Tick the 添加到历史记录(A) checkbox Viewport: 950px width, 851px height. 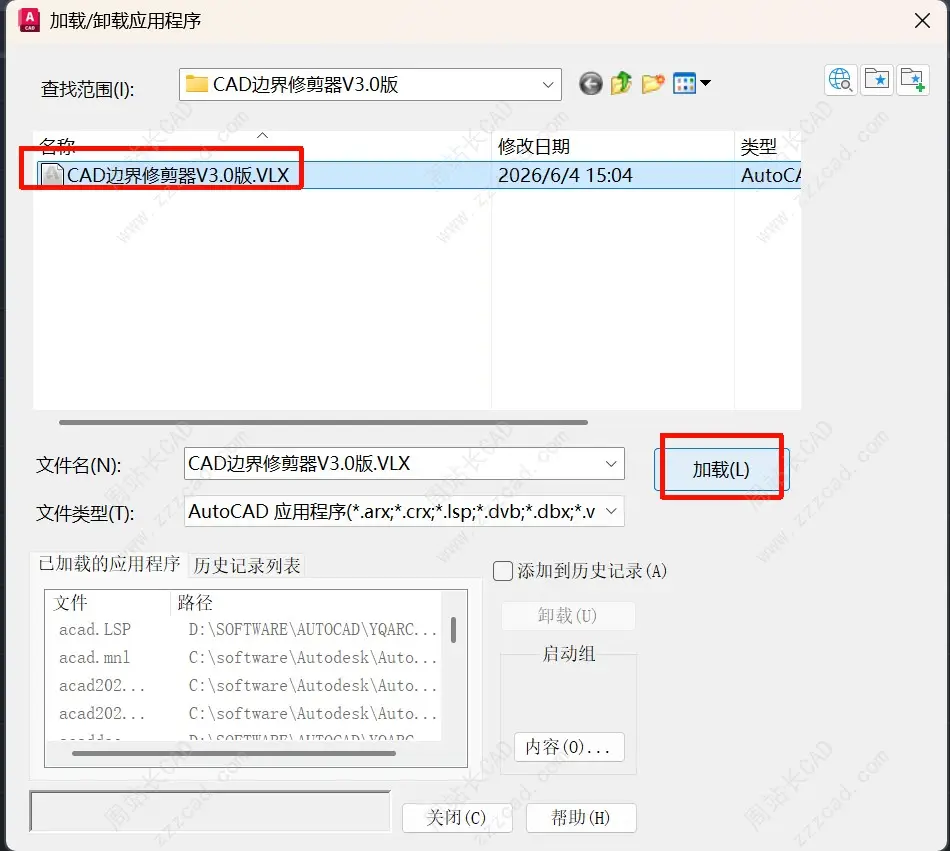coord(503,571)
